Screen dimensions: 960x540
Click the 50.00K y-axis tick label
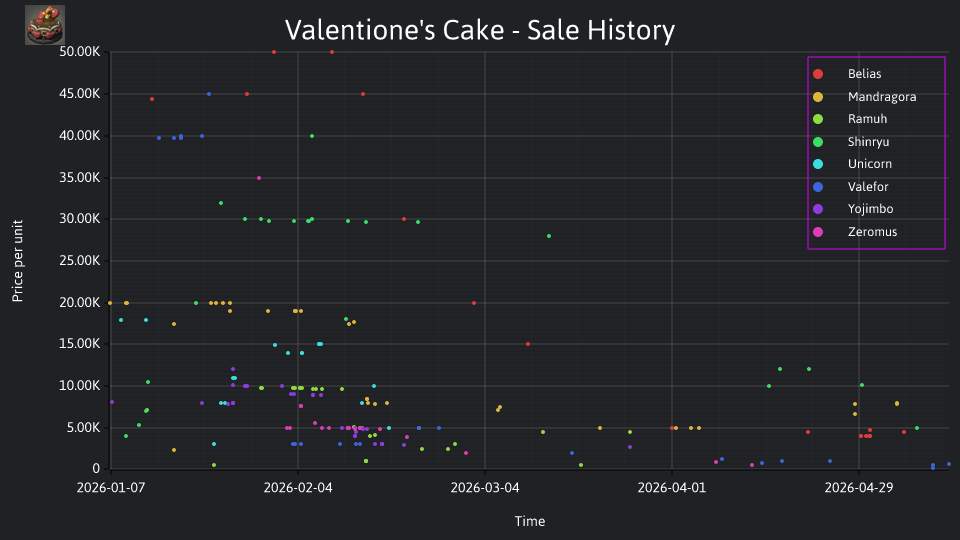point(80,52)
